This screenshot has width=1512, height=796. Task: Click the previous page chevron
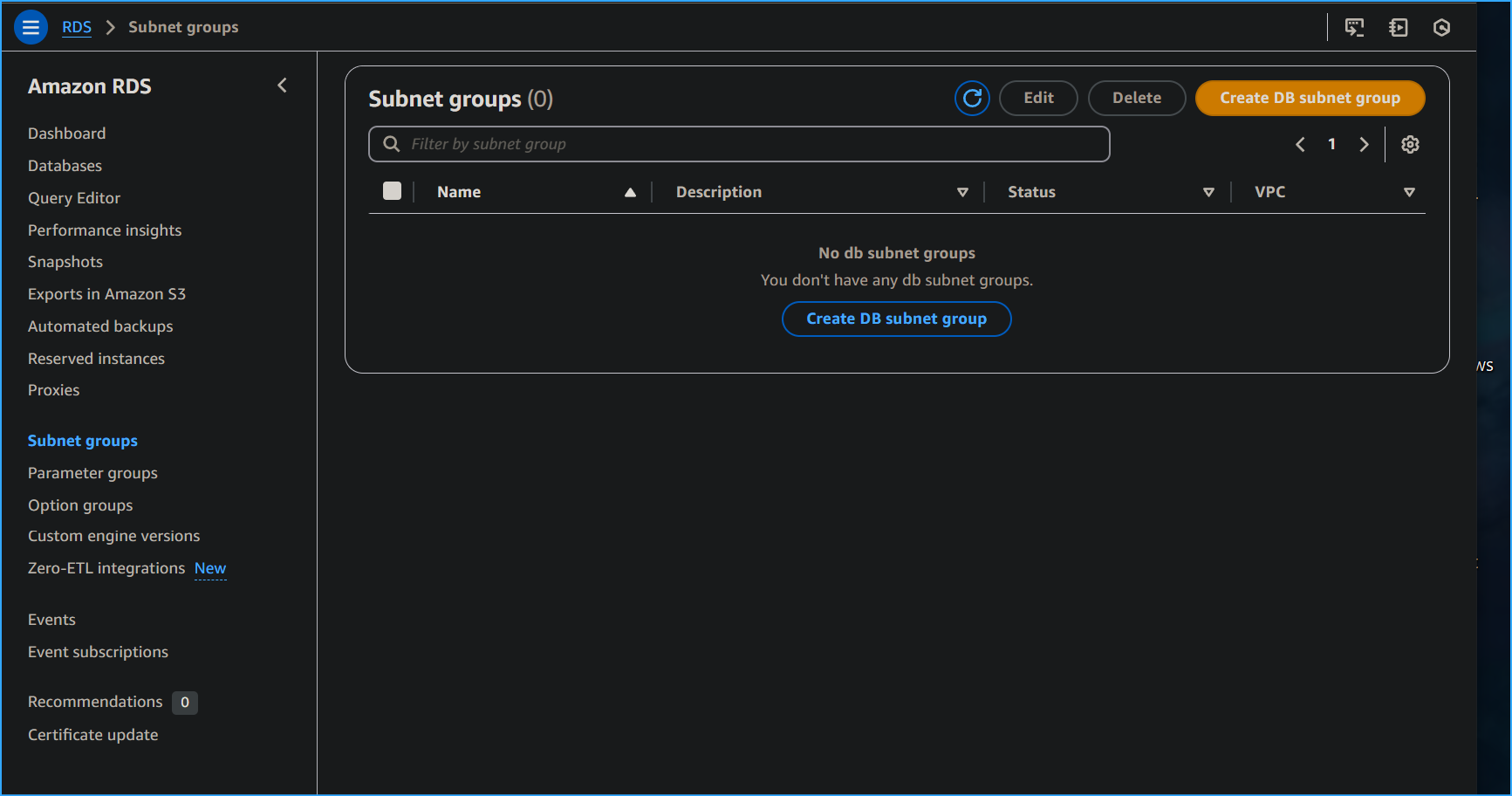[1300, 144]
